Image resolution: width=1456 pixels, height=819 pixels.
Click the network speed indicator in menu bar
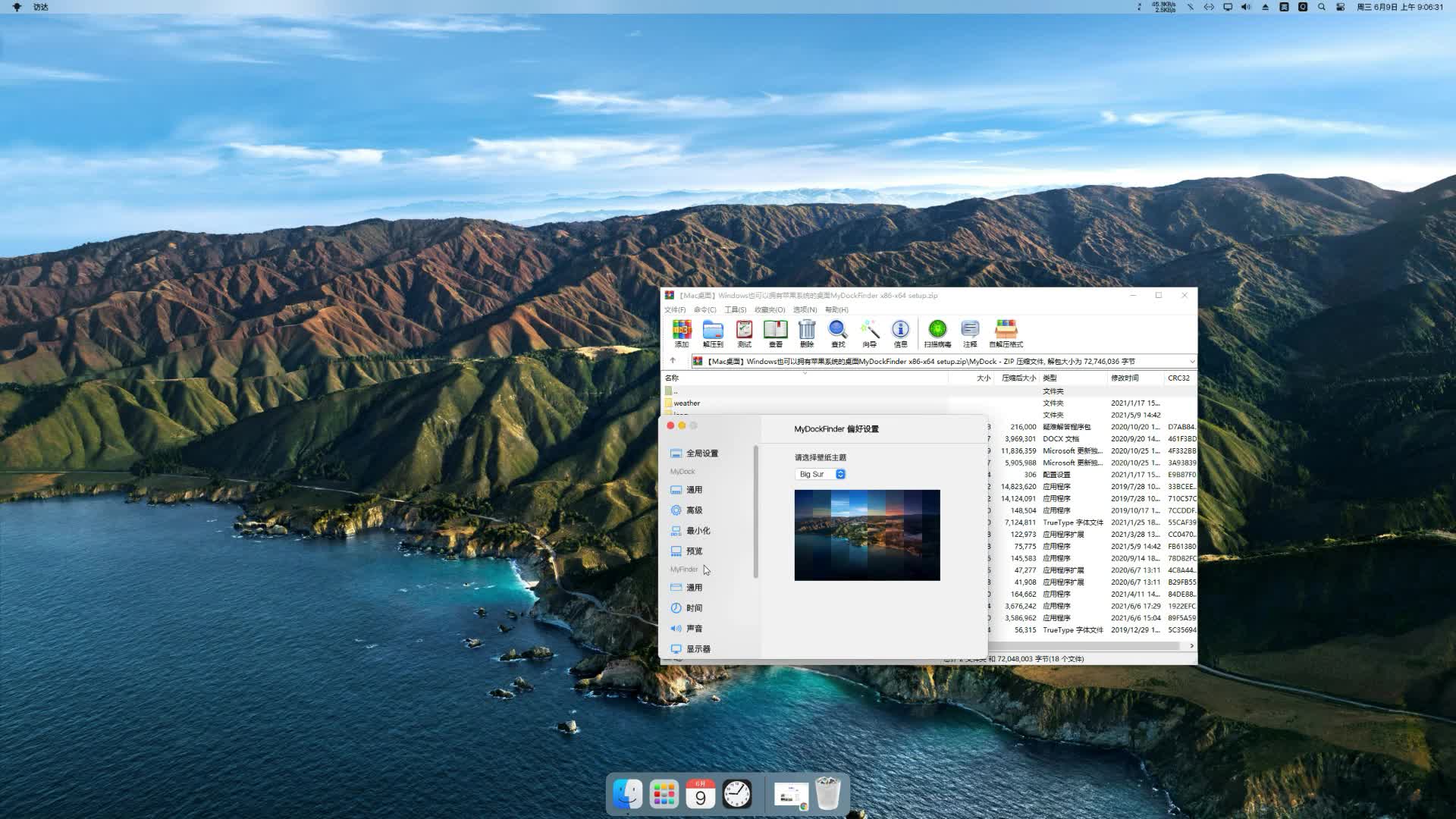click(x=1164, y=7)
